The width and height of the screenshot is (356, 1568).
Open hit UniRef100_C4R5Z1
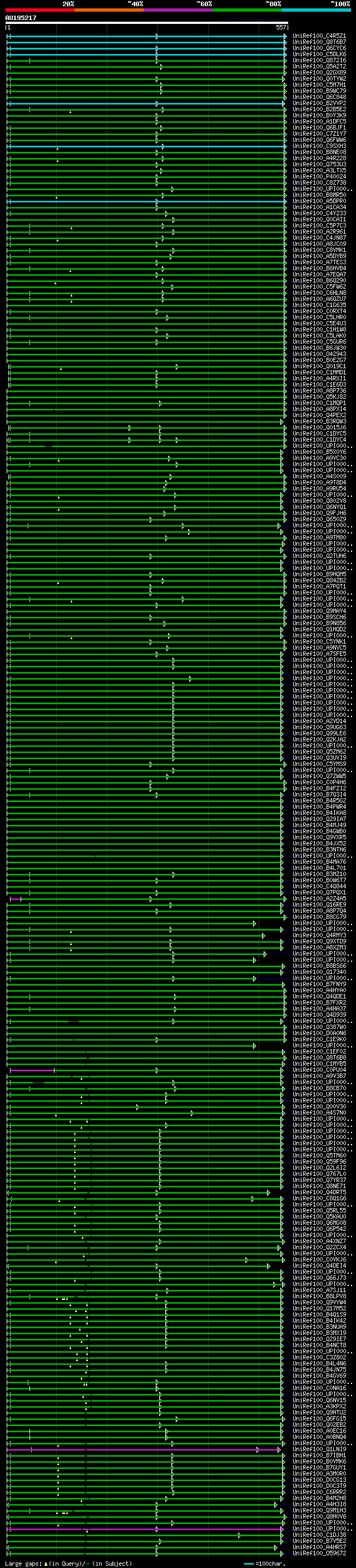(x=319, y=37)
